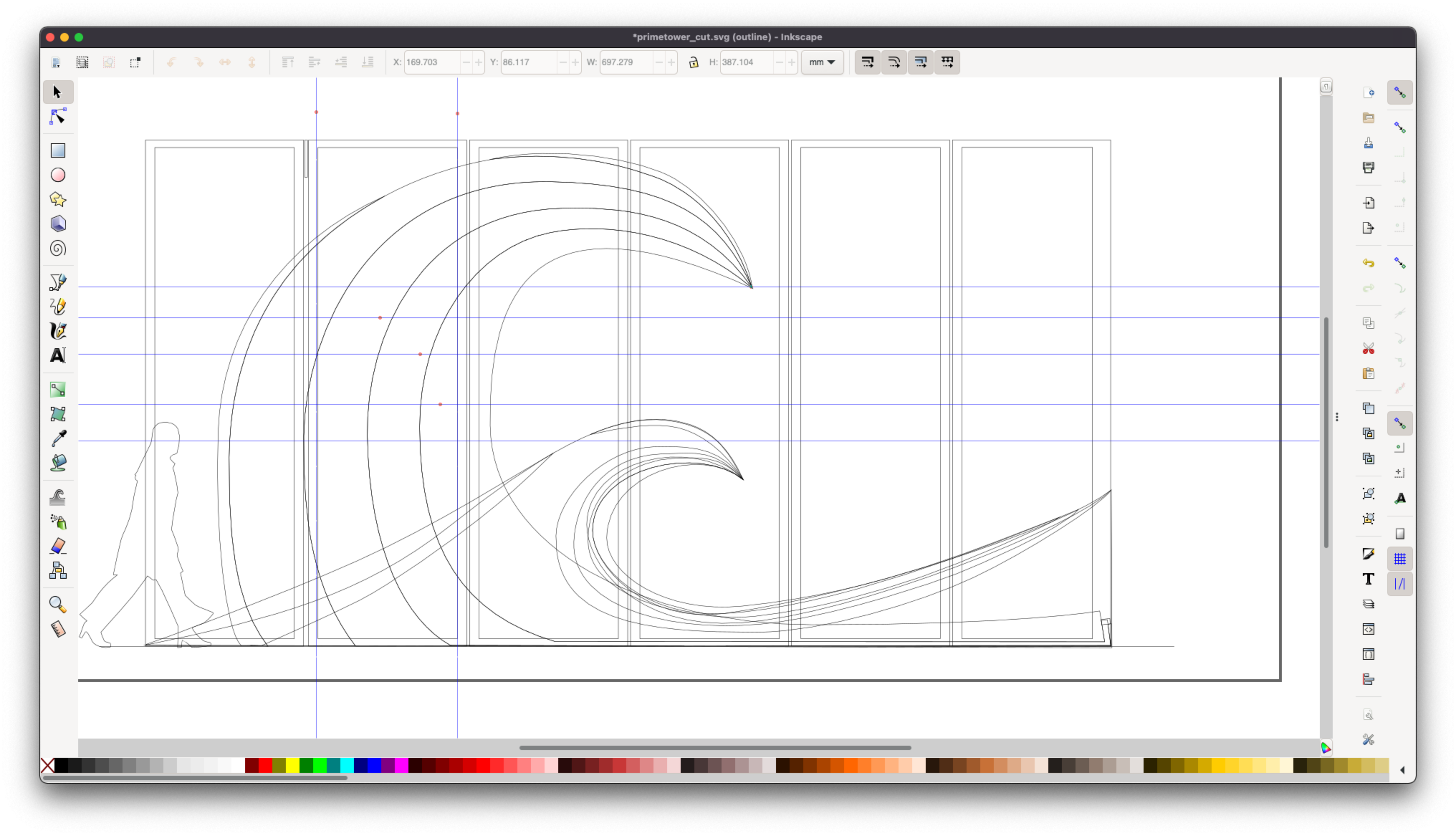
Task: Select the Spray tool
Action: 57,522
